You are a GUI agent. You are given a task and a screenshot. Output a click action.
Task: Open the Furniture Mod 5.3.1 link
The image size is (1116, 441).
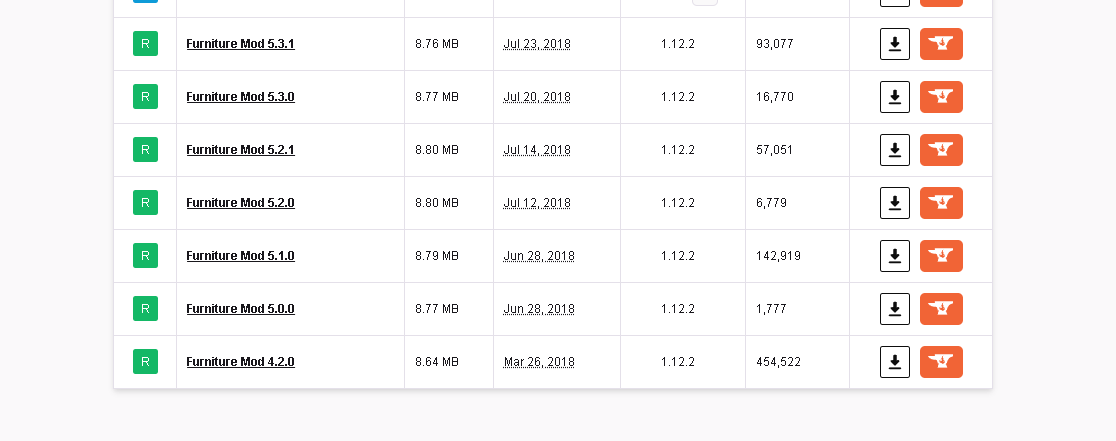pos(241,44)
